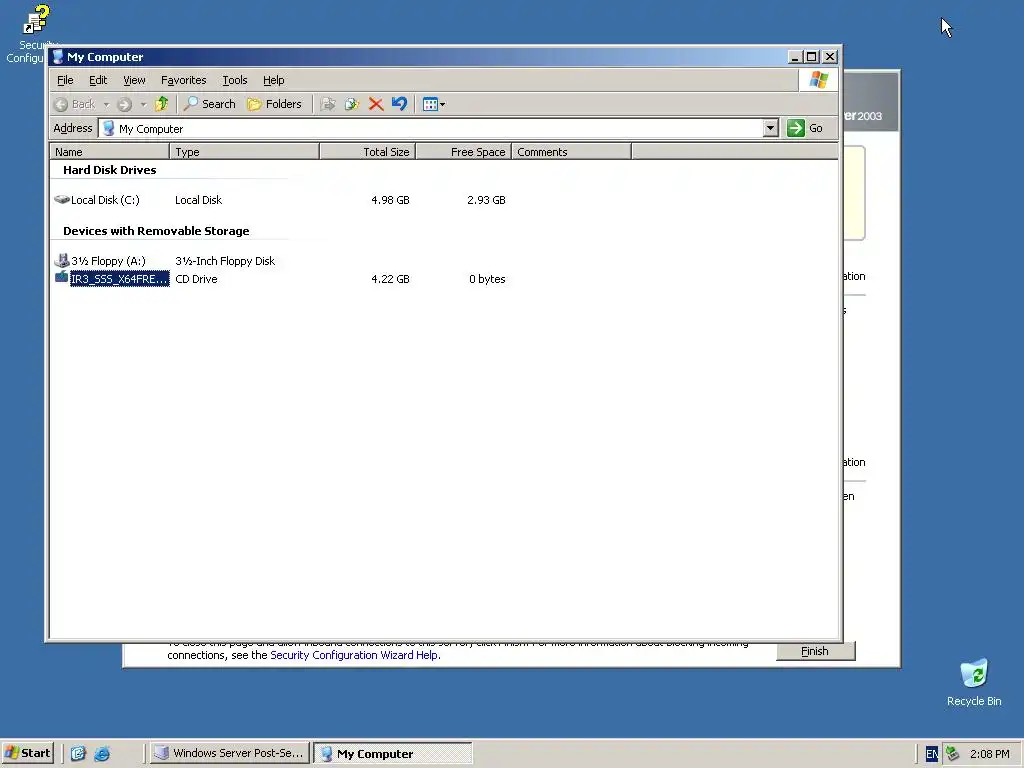Select the Local Disk (C:) drive icon
Viewport: 1024px width, 768px height.
click(x=62, y=199)
